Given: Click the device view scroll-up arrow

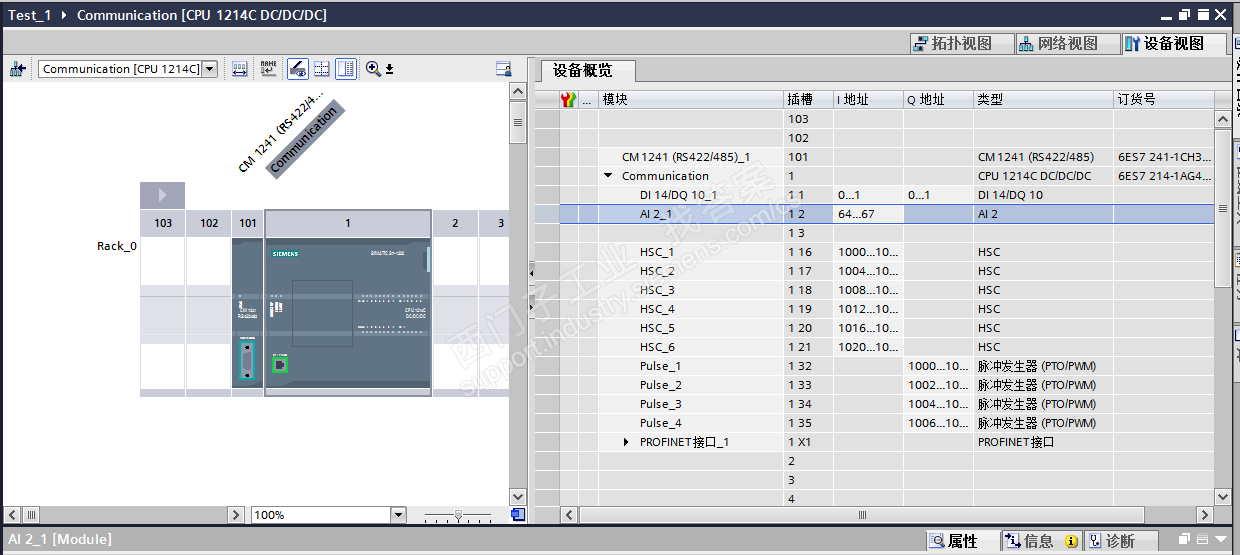Looking at the screenshot, I should point(518,91).
